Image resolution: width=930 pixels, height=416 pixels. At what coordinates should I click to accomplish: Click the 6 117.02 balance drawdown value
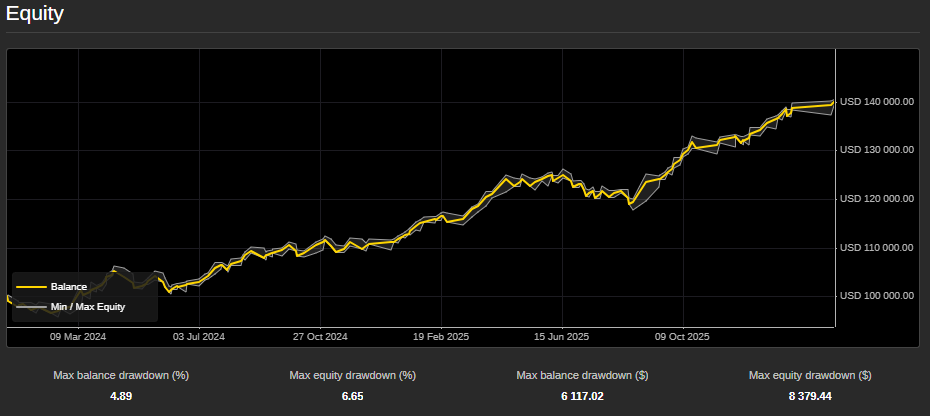click(580, 396)
